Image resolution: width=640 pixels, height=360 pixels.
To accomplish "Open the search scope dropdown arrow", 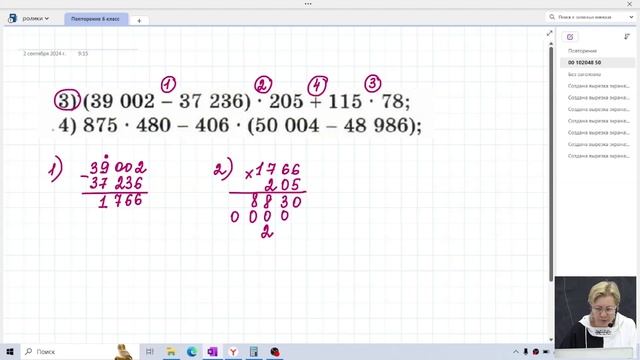I will click(631, 17).
